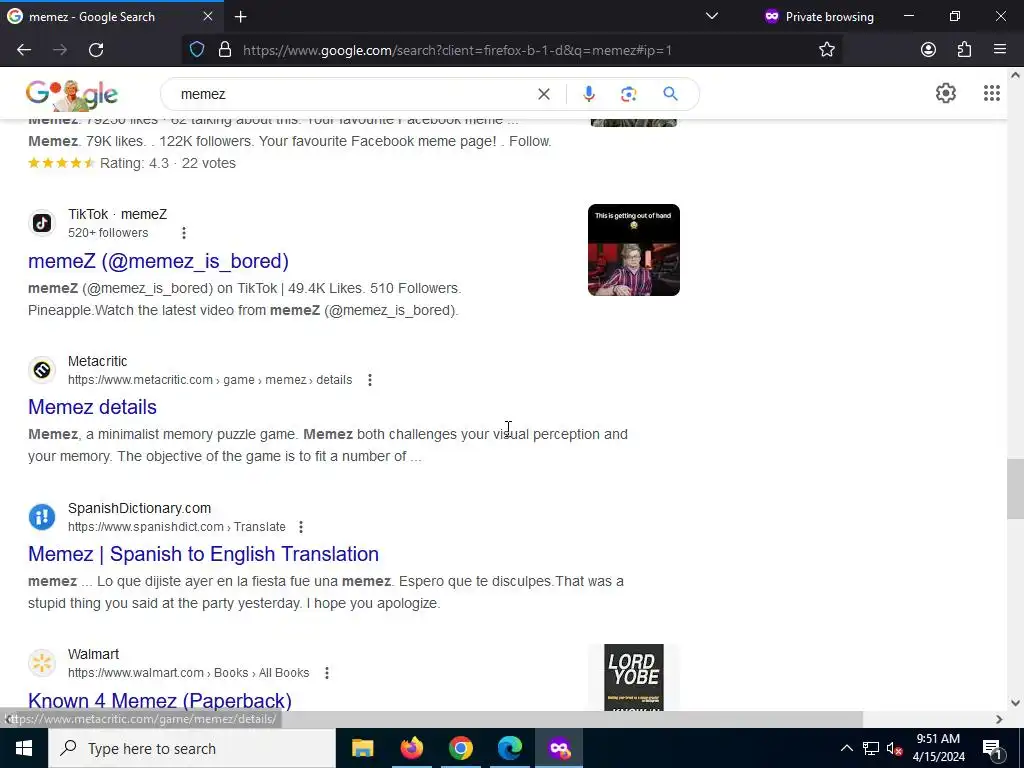Click the Walmart site favicon
This screenshot has width=1024, height=768.
pos(42,664)
